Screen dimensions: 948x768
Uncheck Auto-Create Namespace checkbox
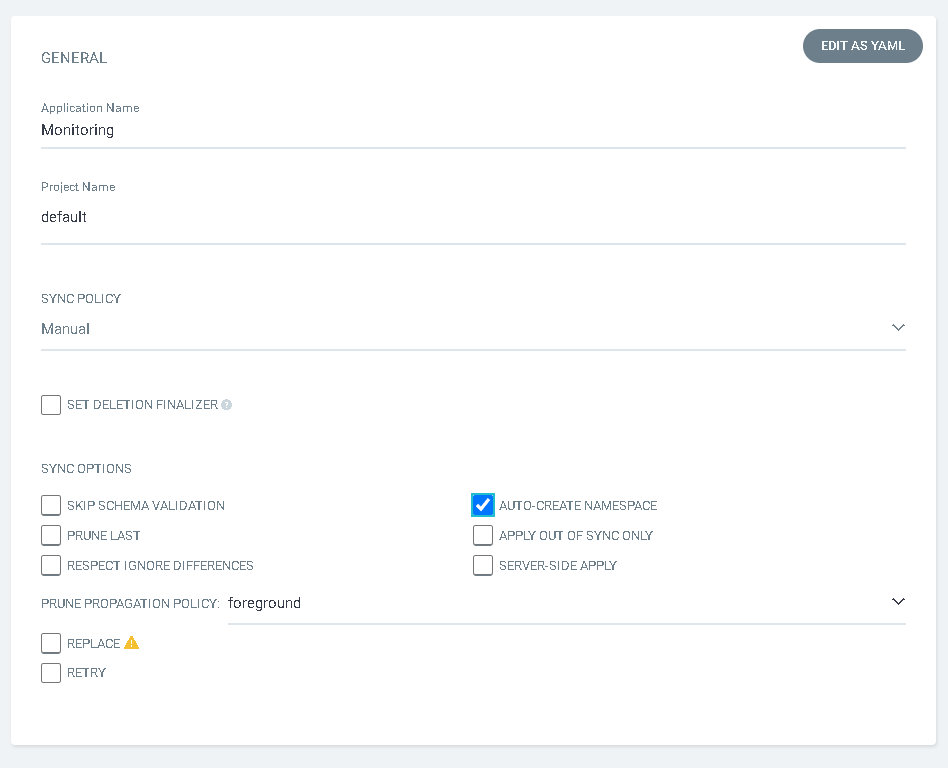pyautogui.click(x=483, y=505)
